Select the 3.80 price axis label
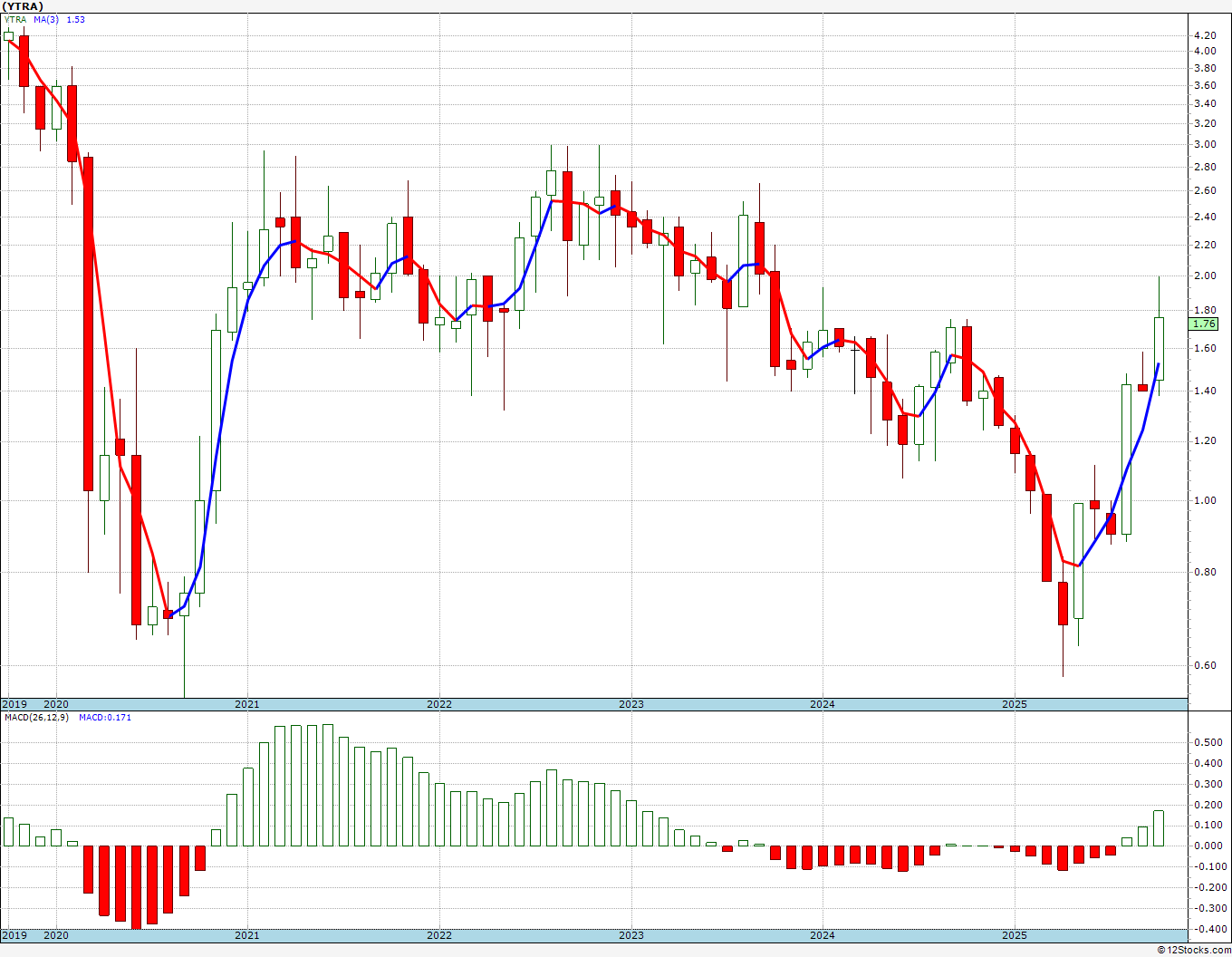This screenshot has width=1232, height=957. coord(1205,68)
